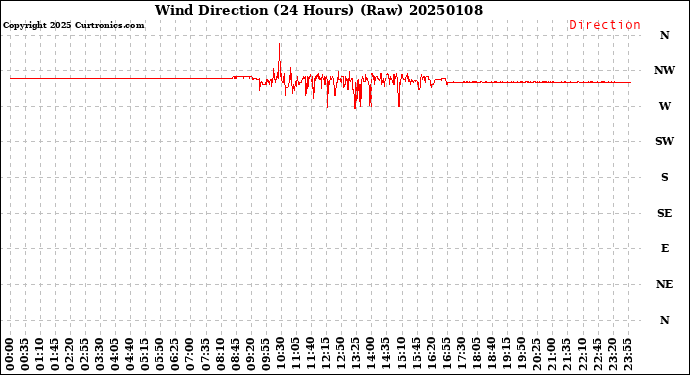Click the '13:25' time axis label
The image size is (690, 375).
click(356, 354)
